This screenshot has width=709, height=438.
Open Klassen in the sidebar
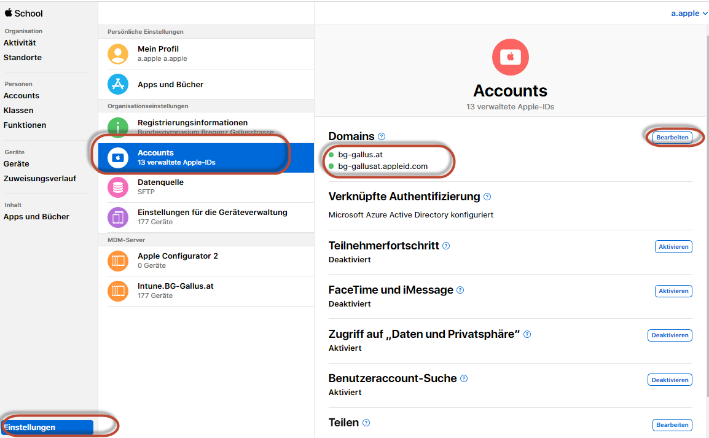(18, 110)
